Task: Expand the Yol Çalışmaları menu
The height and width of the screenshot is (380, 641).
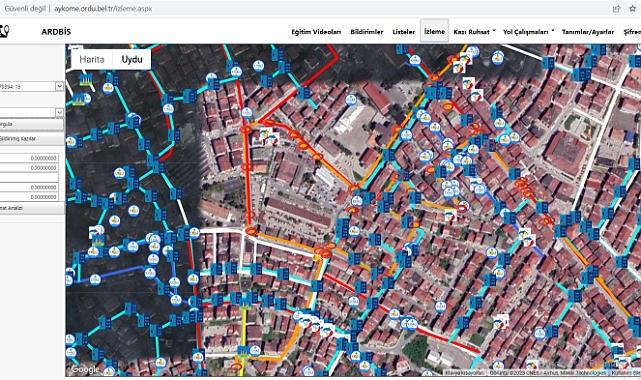Action: [529, 31]
